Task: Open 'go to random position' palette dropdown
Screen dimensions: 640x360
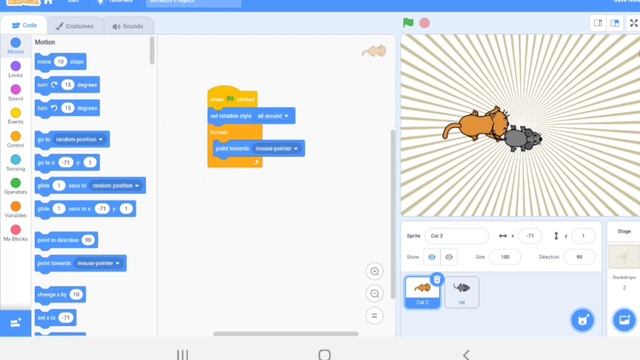Action: [79, 140]
